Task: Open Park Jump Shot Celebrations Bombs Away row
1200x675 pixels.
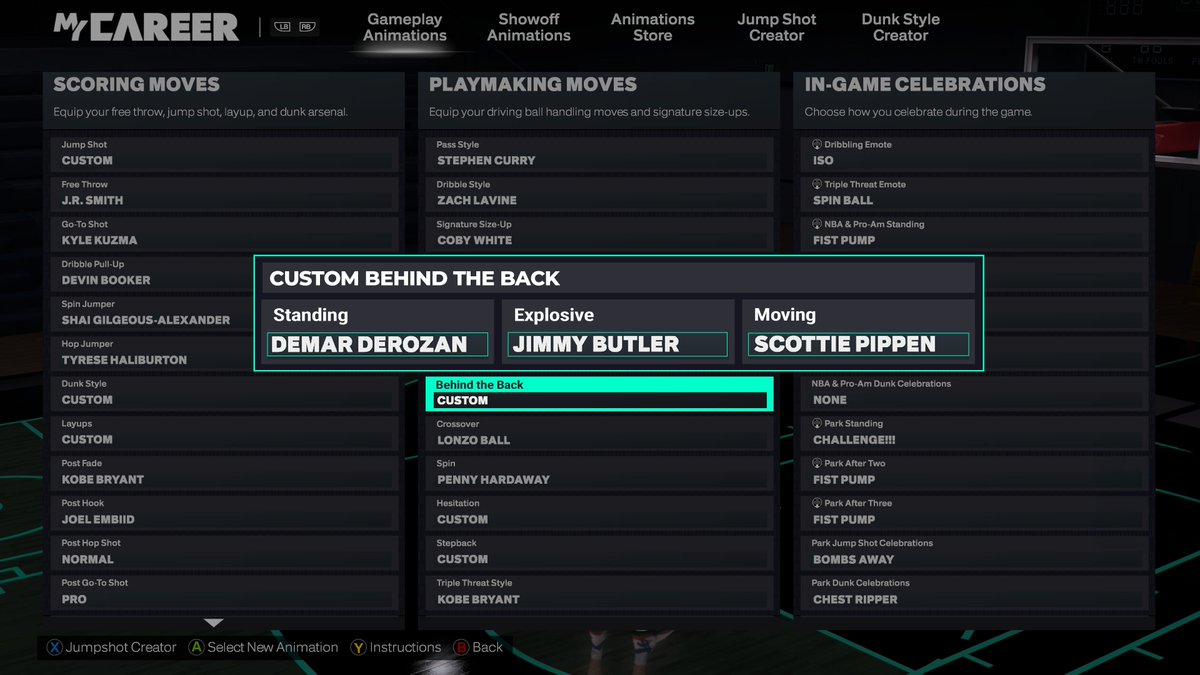Action: click(x=975, y=553)
